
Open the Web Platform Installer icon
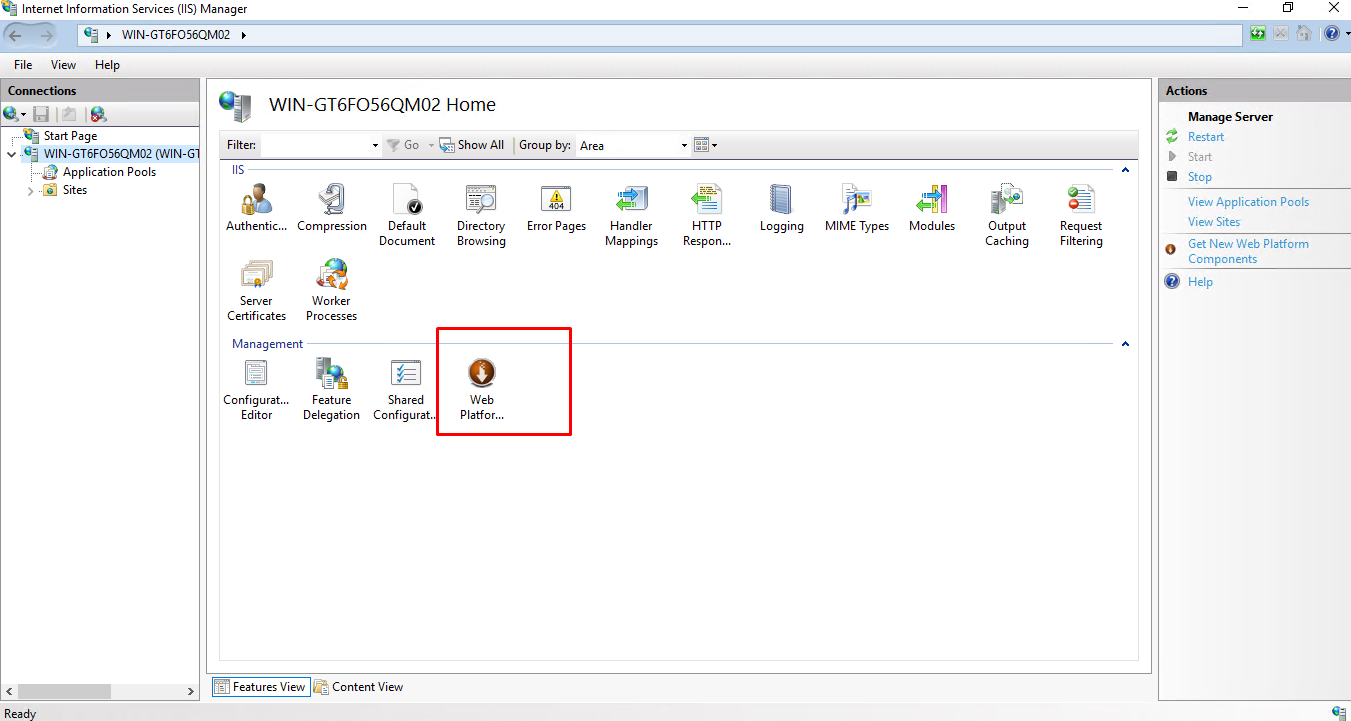[x=481, y=389]
